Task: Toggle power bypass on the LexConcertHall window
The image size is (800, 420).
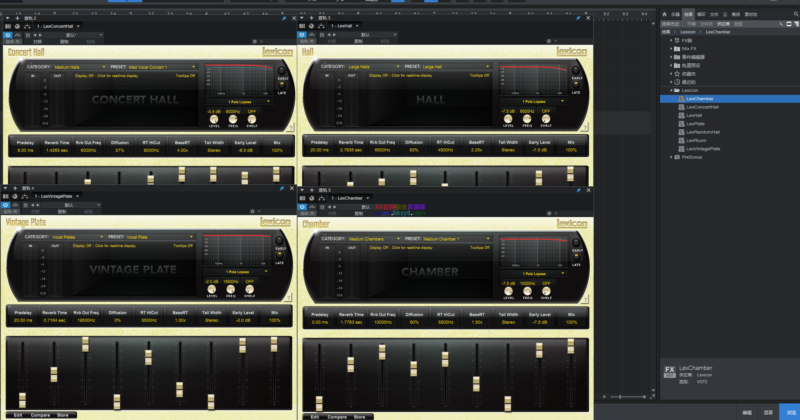Action: click(x=7, y=35)
